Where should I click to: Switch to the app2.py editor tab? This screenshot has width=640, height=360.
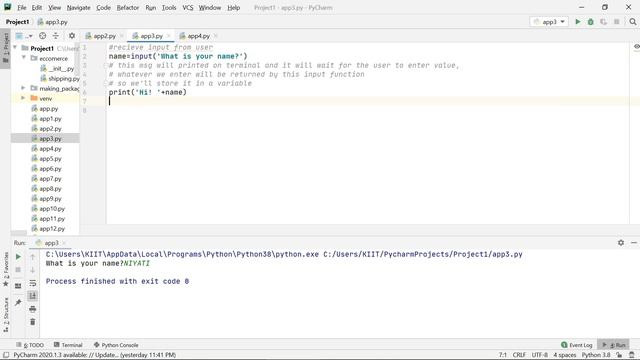(104, 36)
